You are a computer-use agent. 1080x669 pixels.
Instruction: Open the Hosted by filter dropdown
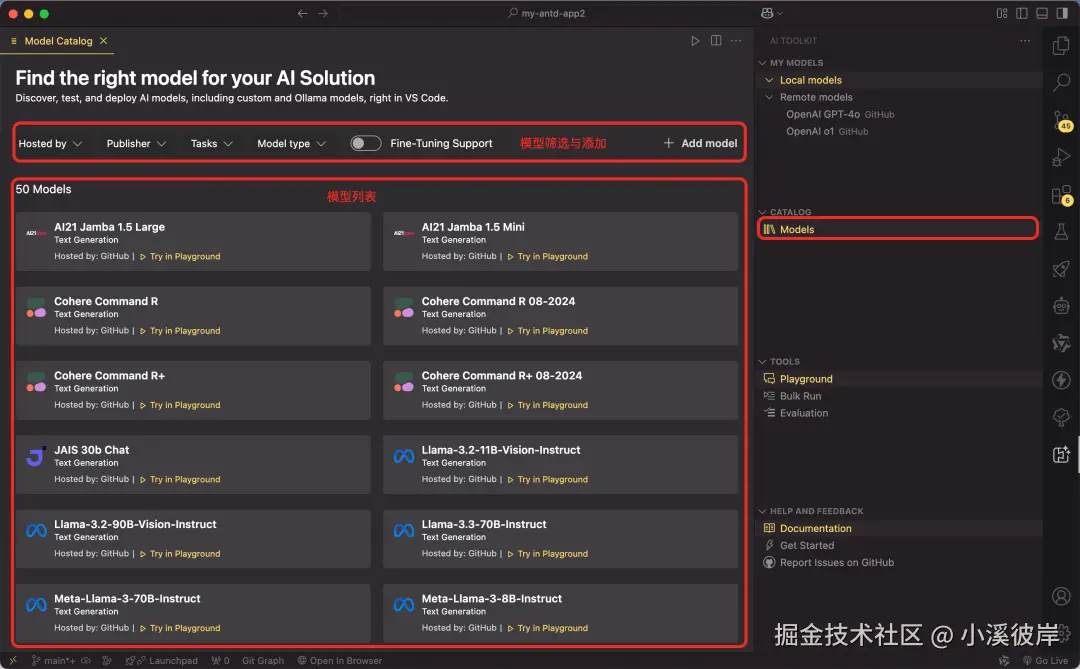pos(50,143)
